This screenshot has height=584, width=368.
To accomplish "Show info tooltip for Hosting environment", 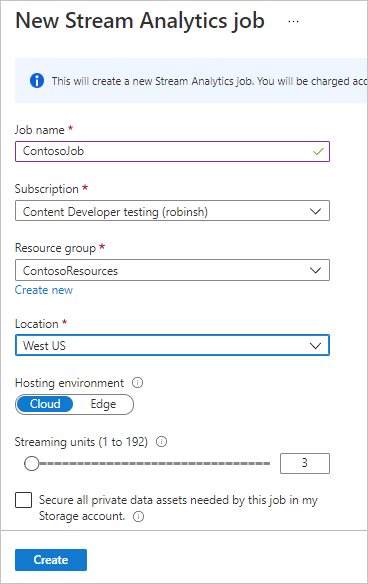I will [137, 383].
